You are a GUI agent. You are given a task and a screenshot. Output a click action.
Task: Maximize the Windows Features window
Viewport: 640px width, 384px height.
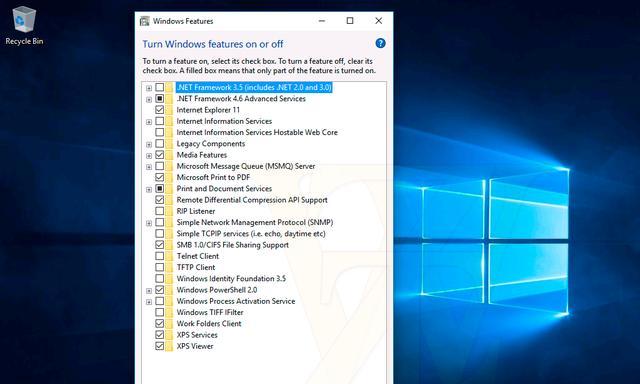click(350, 21)
